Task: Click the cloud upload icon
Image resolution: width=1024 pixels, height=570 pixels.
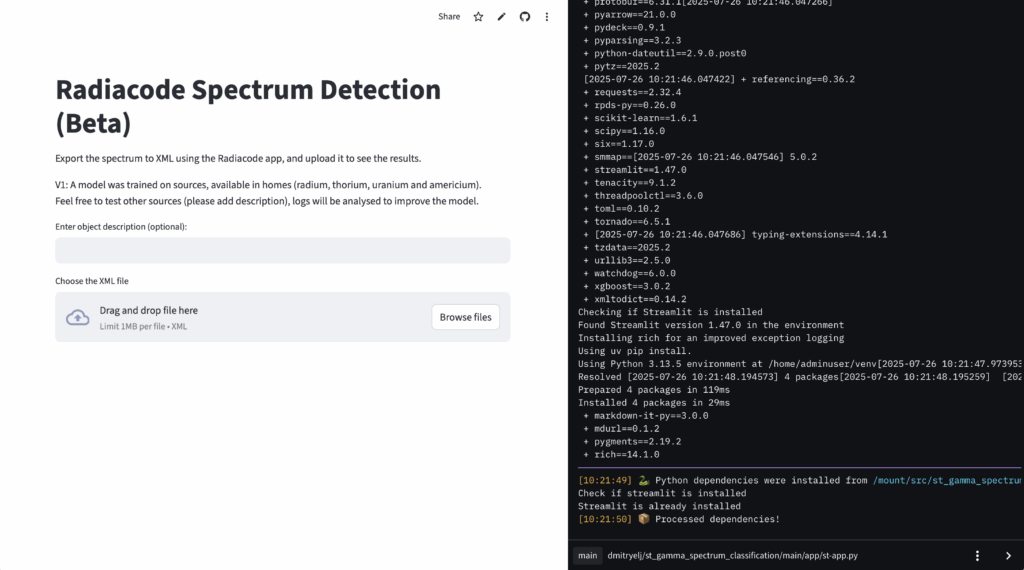Action: point(77,317)
